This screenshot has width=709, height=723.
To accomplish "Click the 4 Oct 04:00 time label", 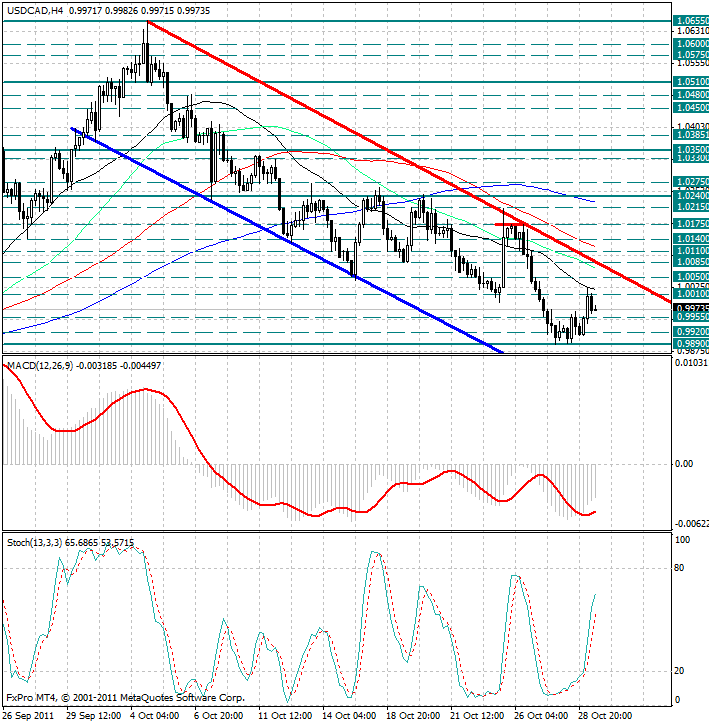I will 155,716.
